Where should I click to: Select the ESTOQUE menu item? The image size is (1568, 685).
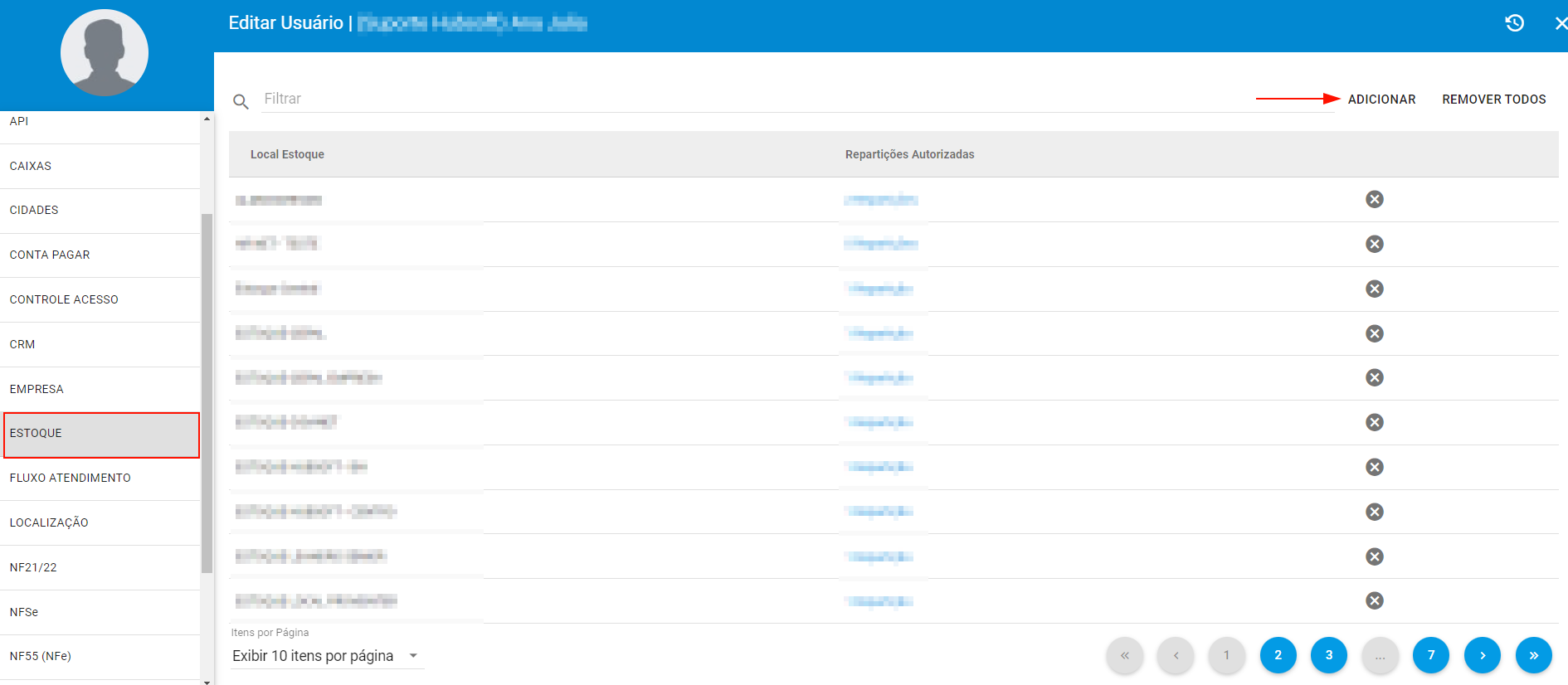100,434
